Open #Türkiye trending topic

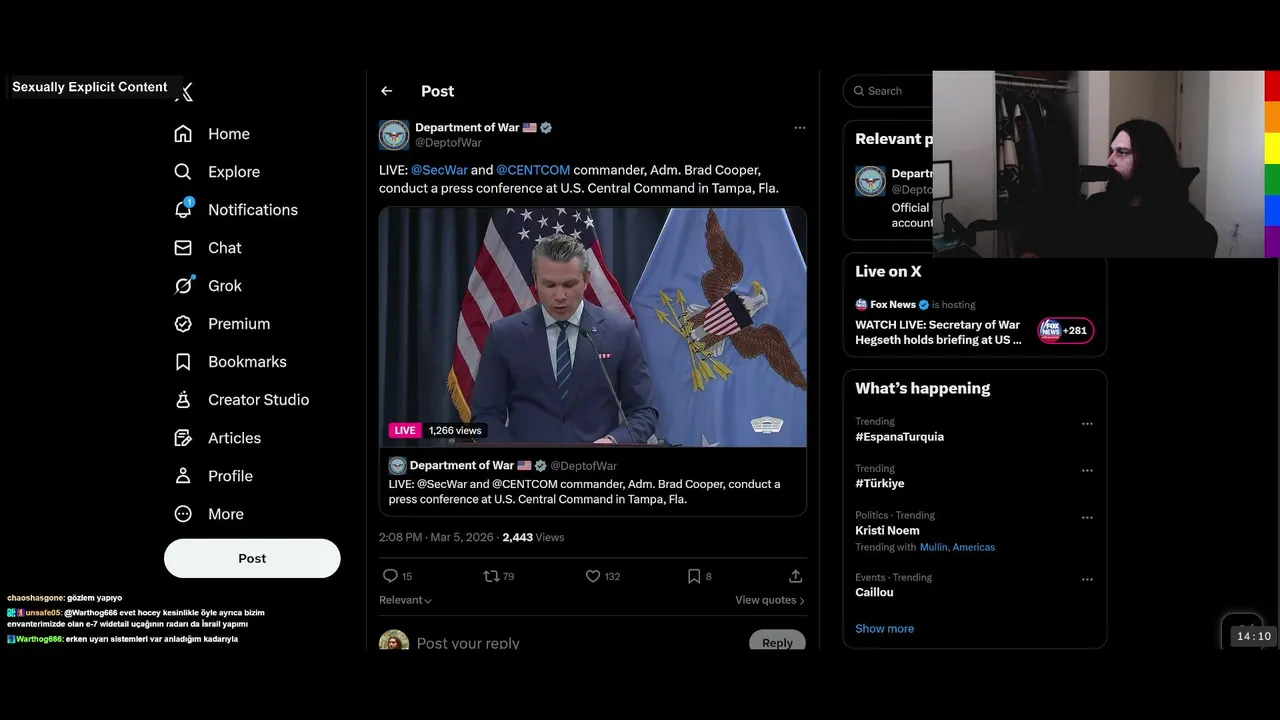tap(879, 484)
